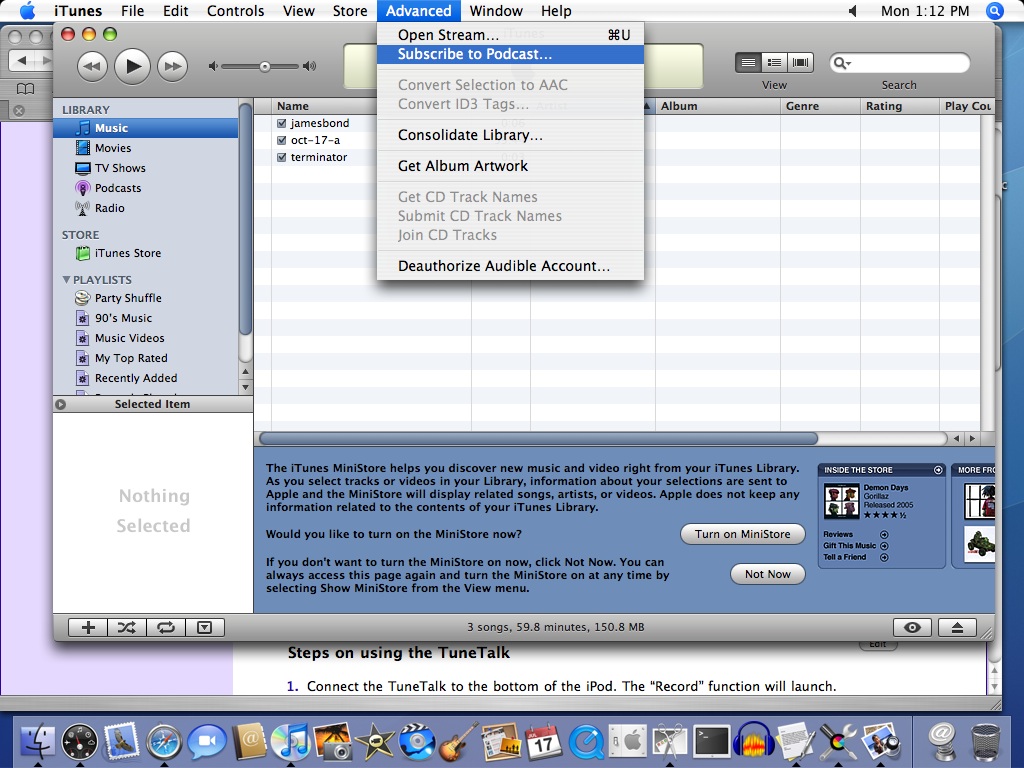Turn on shuffle in bottom toolbar
Screen dimensions: 1024x768
click(x=127, y=628)
